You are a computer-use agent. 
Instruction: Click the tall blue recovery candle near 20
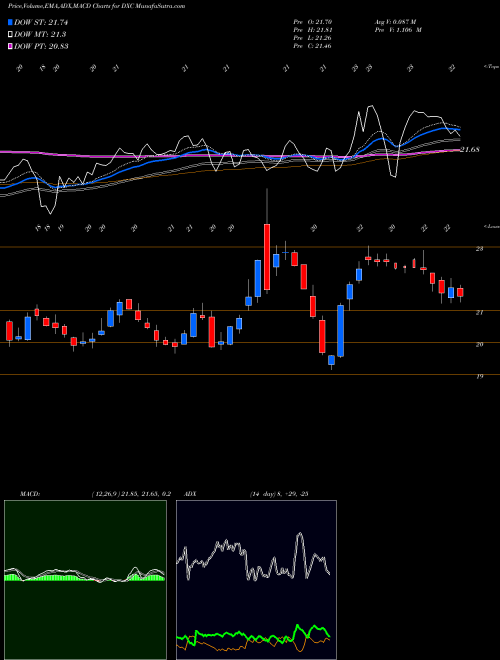340,331
